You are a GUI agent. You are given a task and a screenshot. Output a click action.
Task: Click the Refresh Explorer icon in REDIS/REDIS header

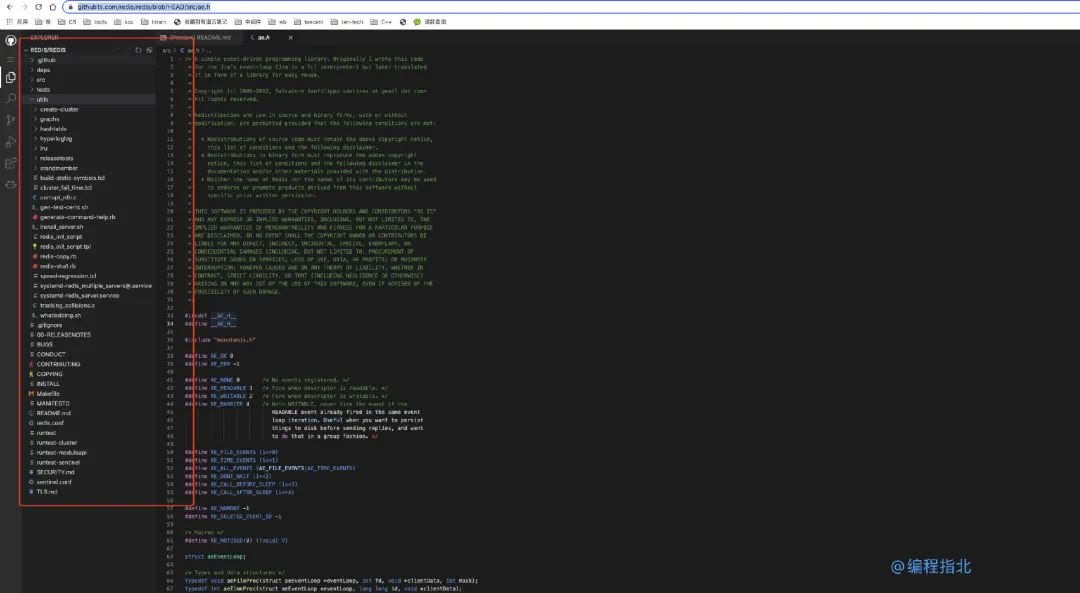[x=138, y=50]
